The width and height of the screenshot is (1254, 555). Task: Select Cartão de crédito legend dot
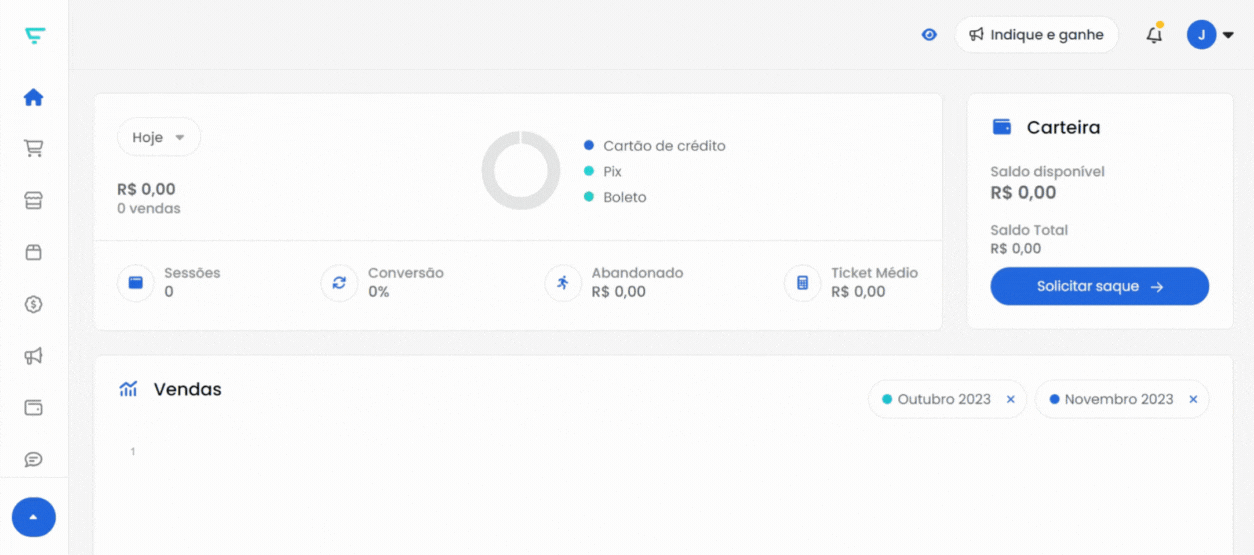589,146
